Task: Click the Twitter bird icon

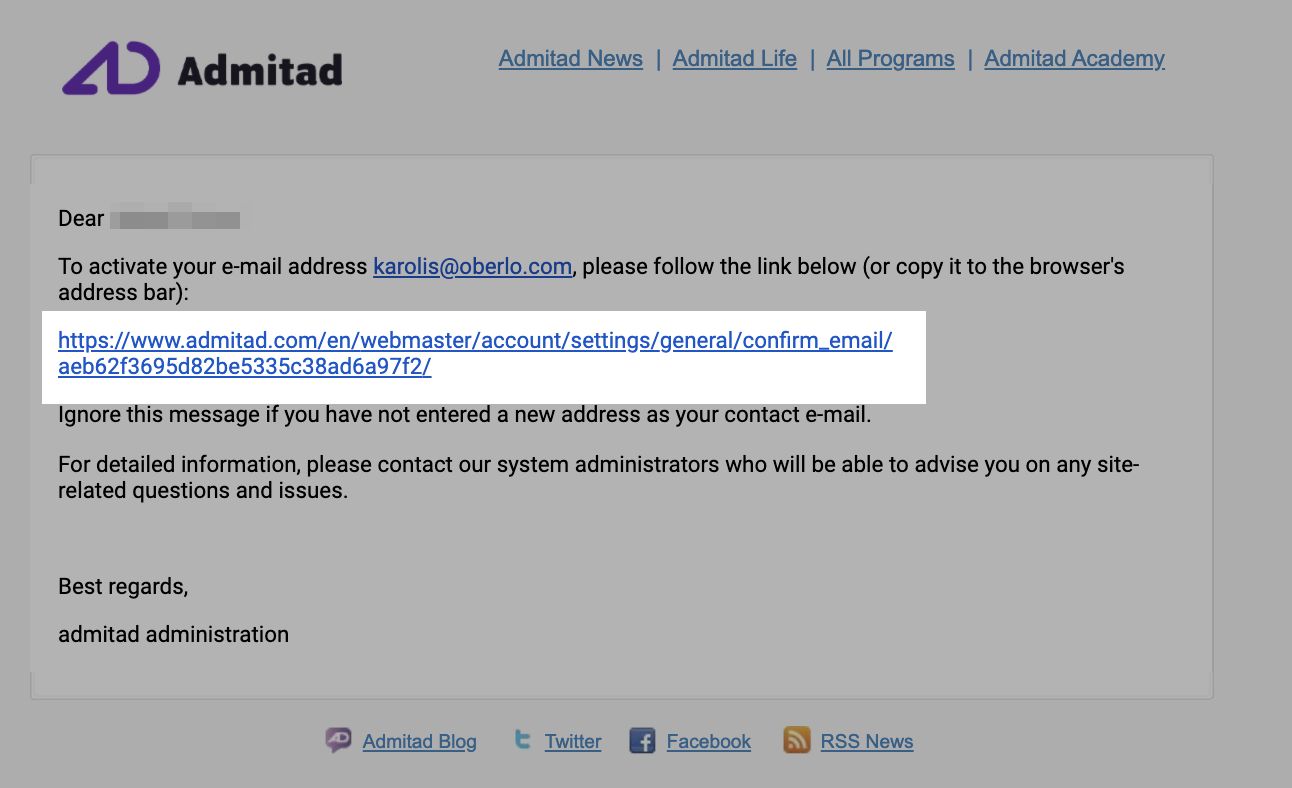Action: pos(522,740)
